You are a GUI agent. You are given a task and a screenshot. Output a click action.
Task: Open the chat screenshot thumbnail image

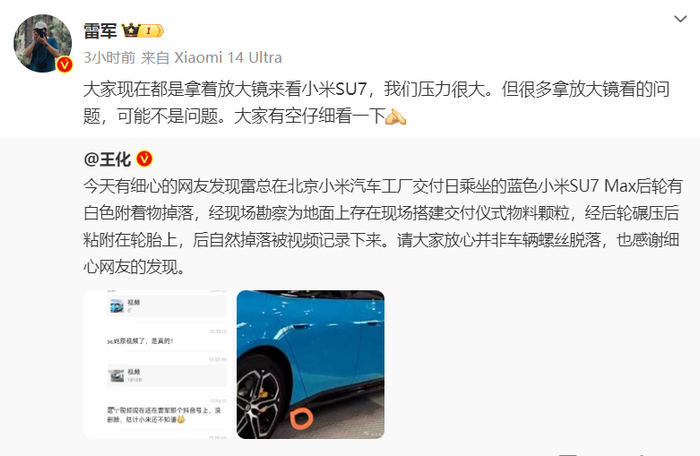tap(157, 364)
